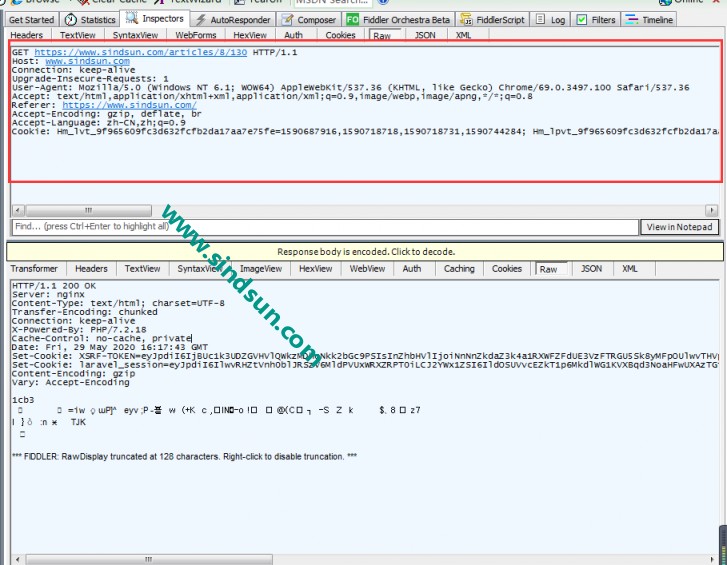Select request SyntaxView inspector tab
Image resolution: width=727 pixels, height=565 pixels.
(135, 35)
